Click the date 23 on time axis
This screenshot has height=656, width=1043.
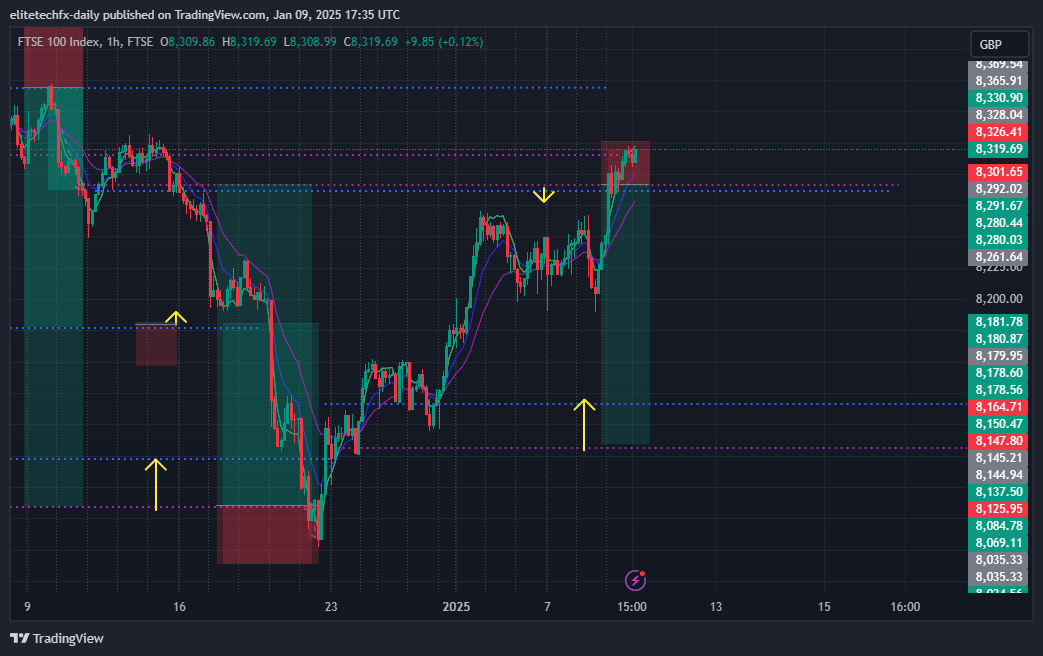331,606
